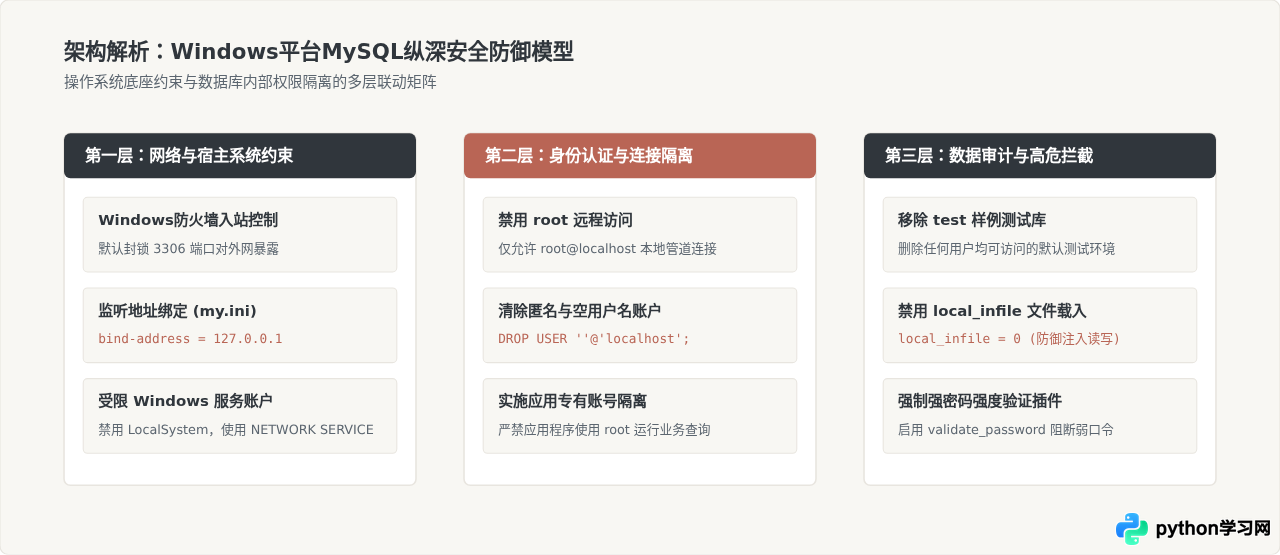Click heading 强制强密码强度验证插件

click(x=980, y=400)
